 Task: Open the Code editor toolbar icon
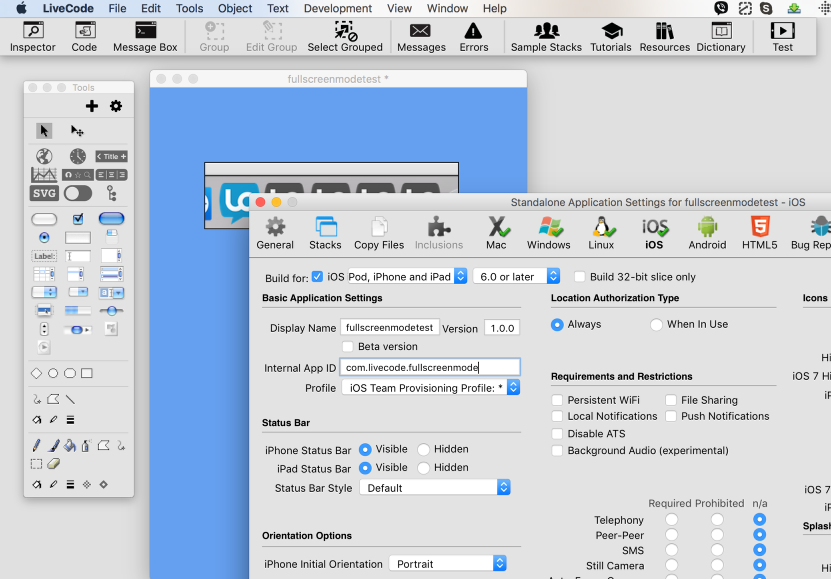click(84, 37)
